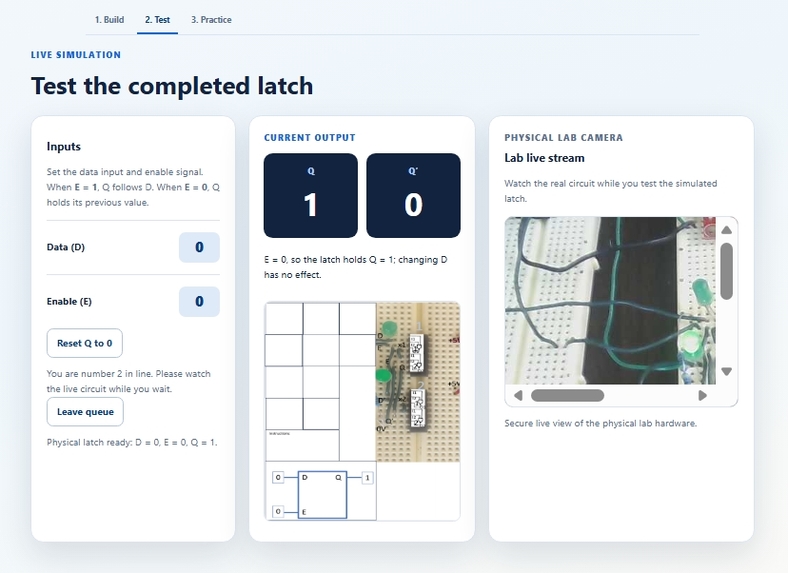Viewport: 788px width, 573px height.
Task: Click the Reset Q to 0 button
Action: point(84,343)
